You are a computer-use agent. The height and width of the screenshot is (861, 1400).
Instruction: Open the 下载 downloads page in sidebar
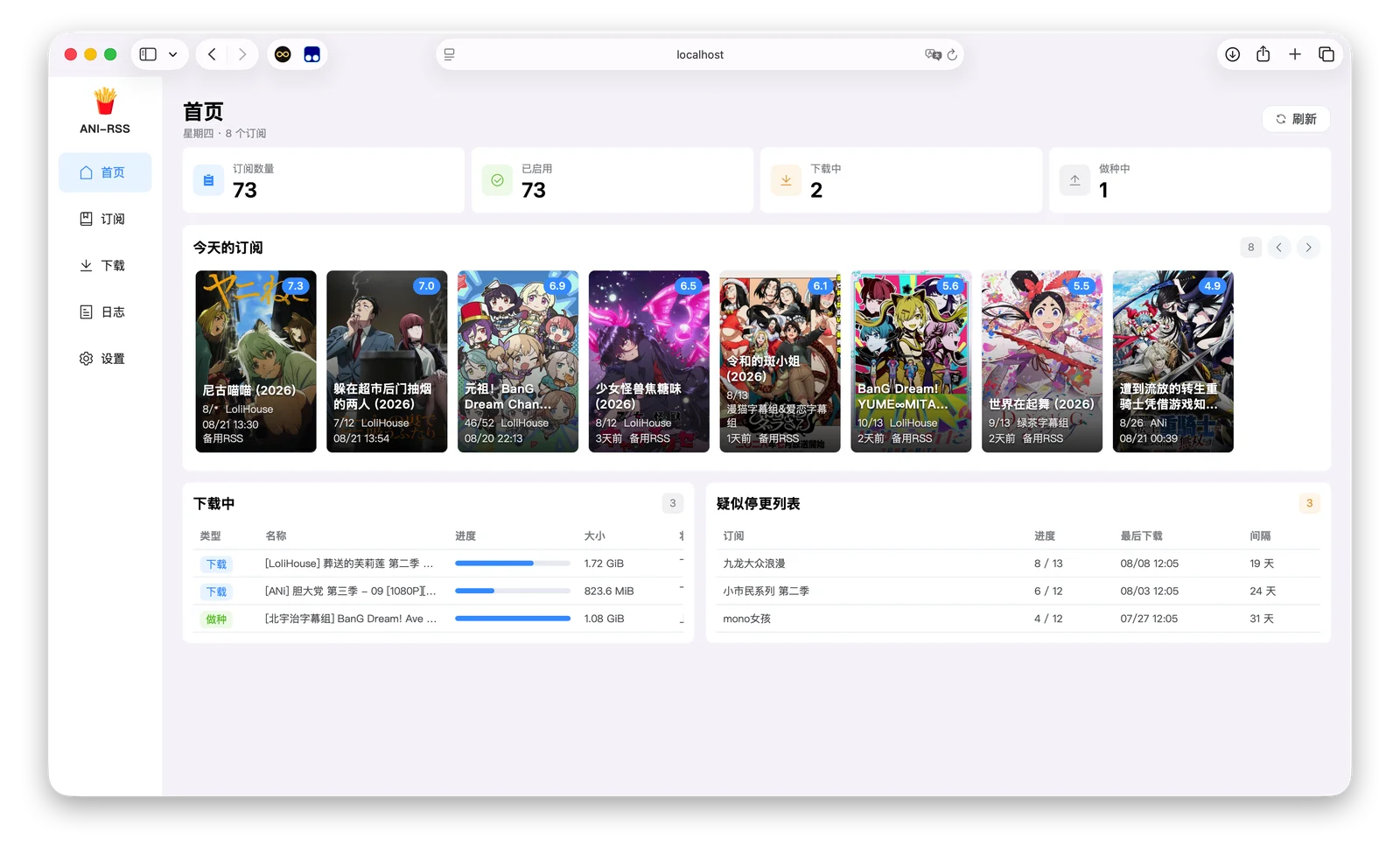click(105, 265)
